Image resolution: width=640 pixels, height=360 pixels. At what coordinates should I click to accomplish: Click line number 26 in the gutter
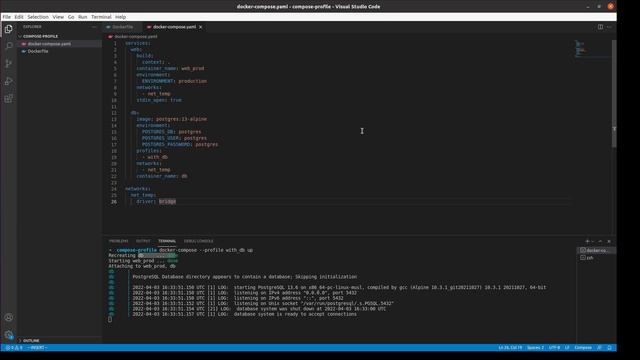(114, 202)
